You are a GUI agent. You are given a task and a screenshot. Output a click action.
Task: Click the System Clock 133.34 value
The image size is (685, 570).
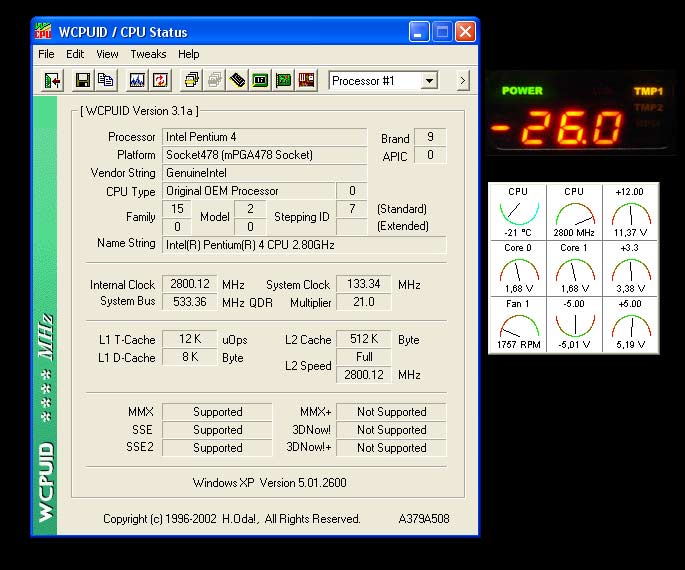point(363,284)
